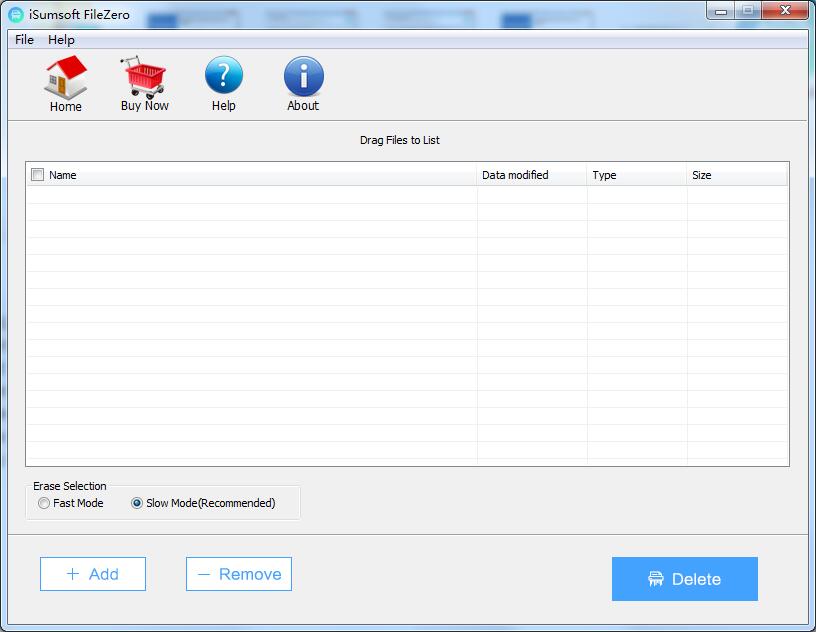Open the Home page via toolbar icon
The height and width of the screenshot is (632, 816).
coord(64,75)
